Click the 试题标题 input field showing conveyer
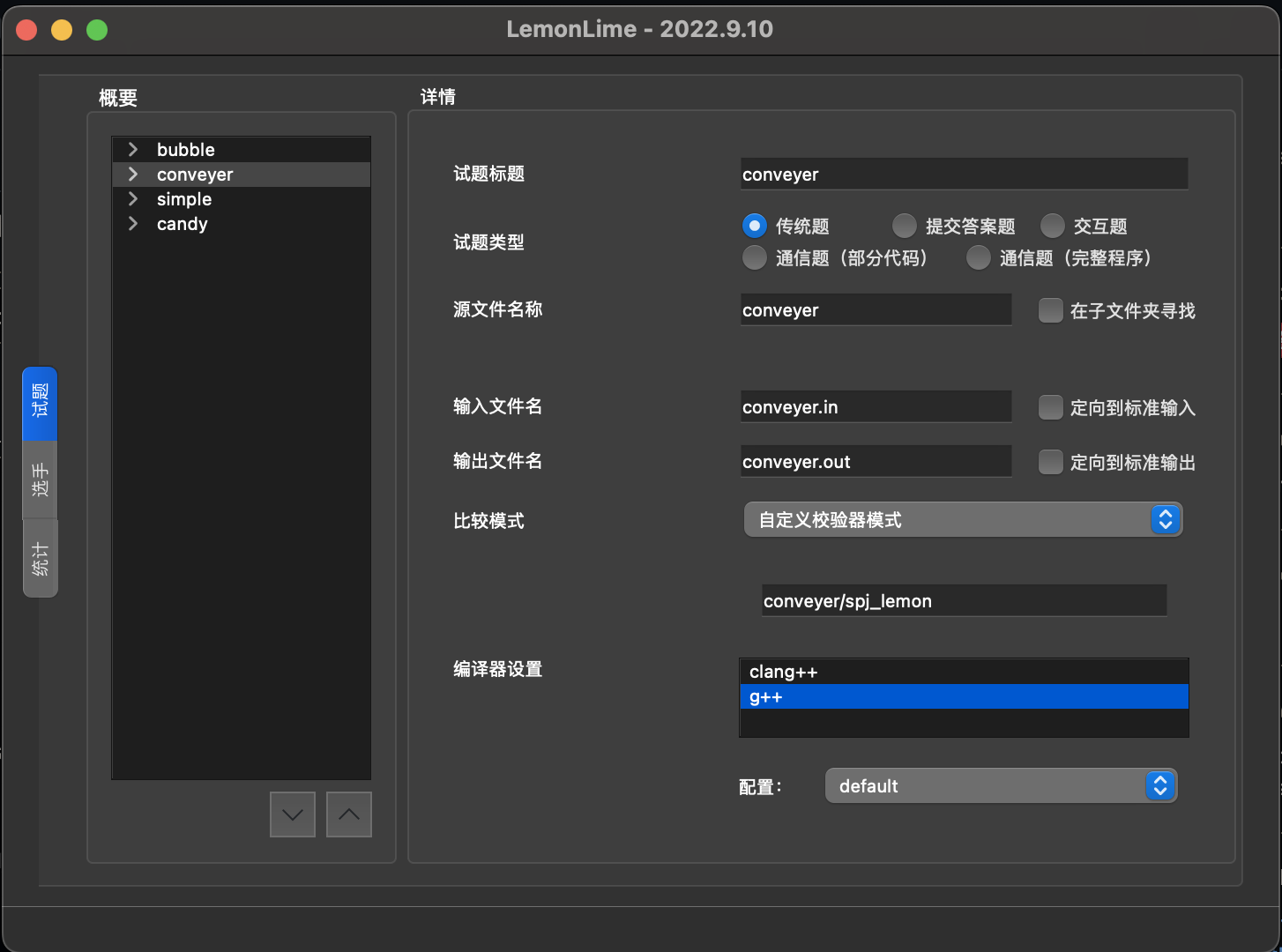Screen dimensions: 1282x952 (x=964, y=174)
